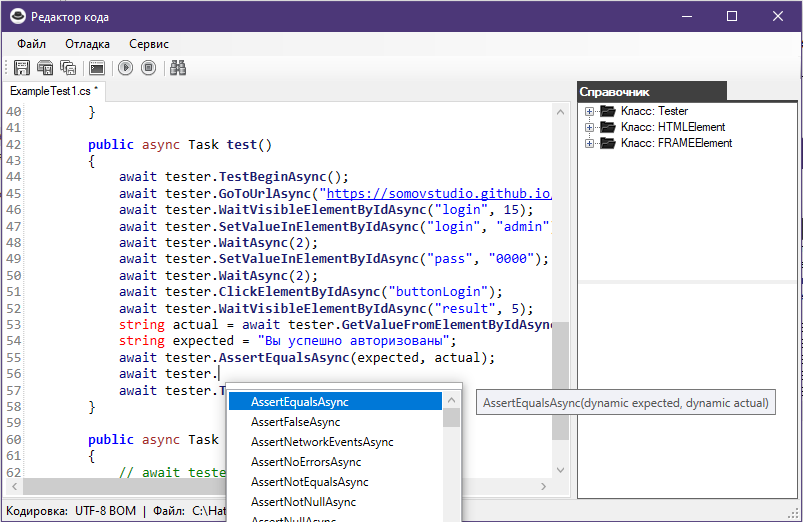Open the console window toolbar icon
This screenshot has width=803, height=522.
tap(96, 68)
